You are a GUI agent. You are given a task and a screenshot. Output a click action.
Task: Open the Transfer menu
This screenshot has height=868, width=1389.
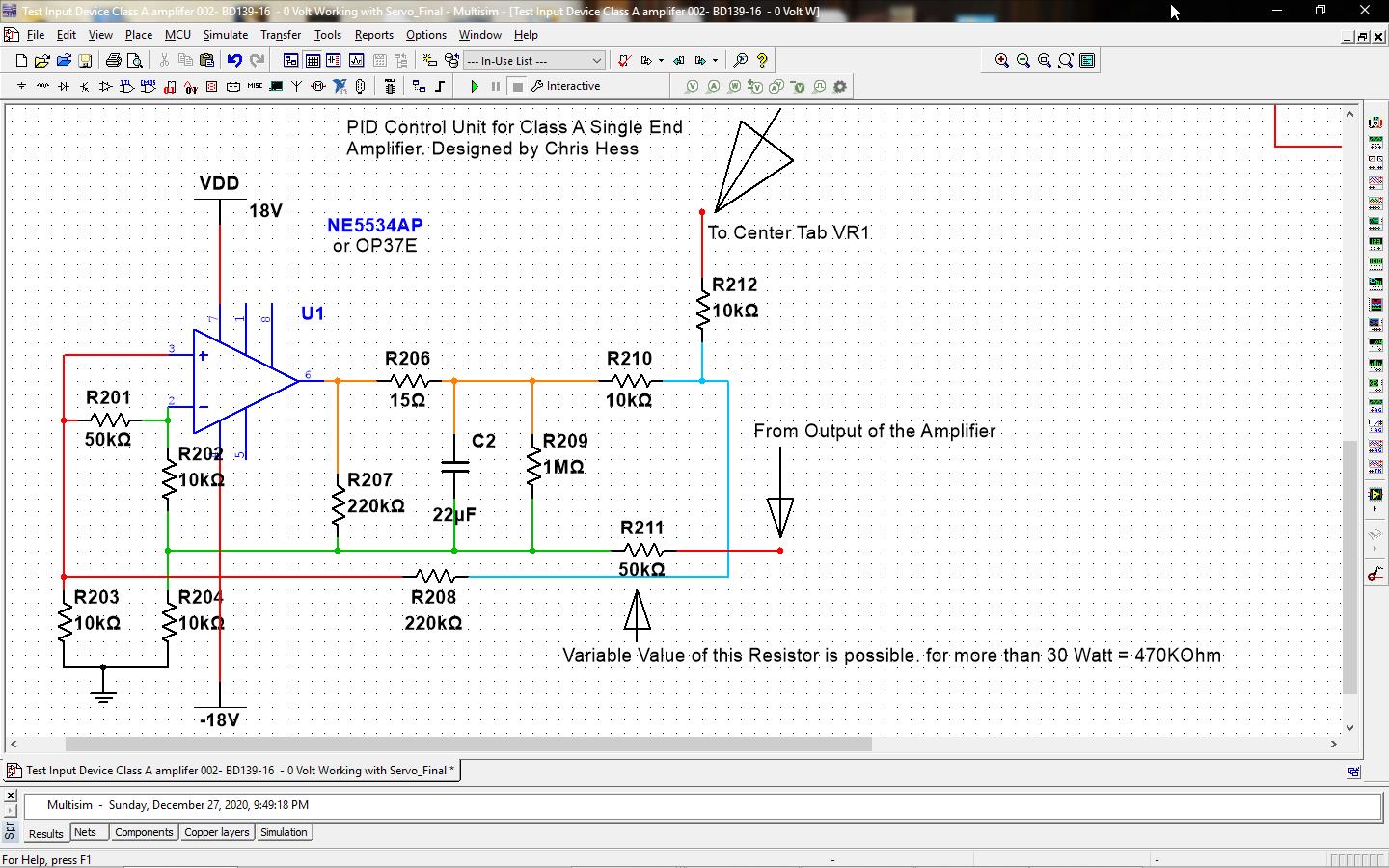click(x=281, y=35)
